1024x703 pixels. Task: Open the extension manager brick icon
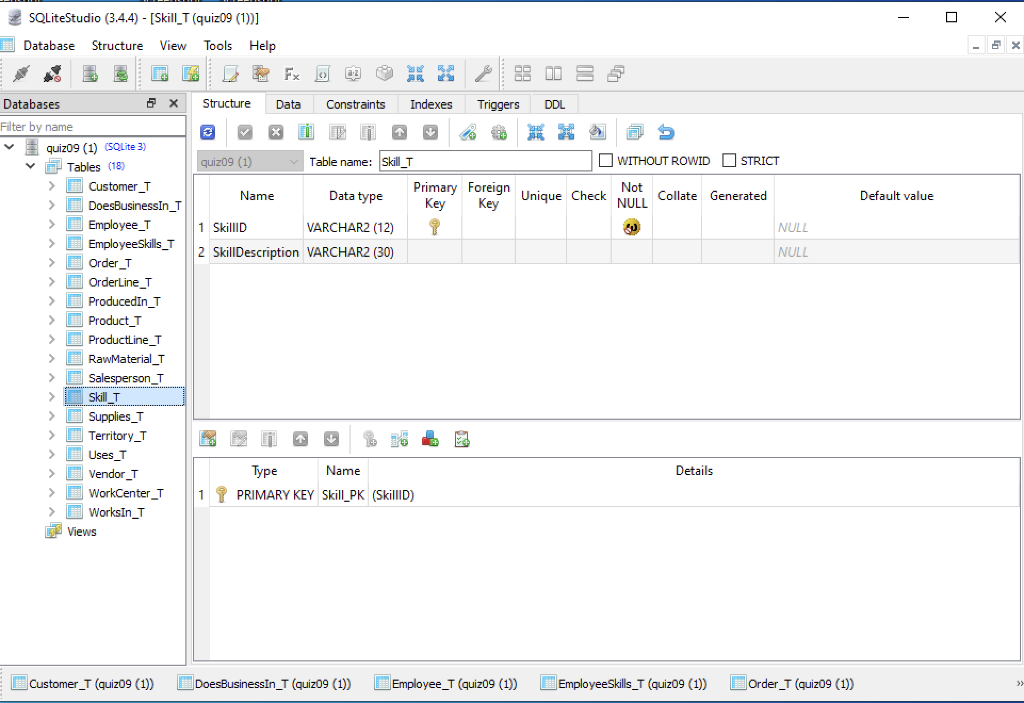point(385,74)
